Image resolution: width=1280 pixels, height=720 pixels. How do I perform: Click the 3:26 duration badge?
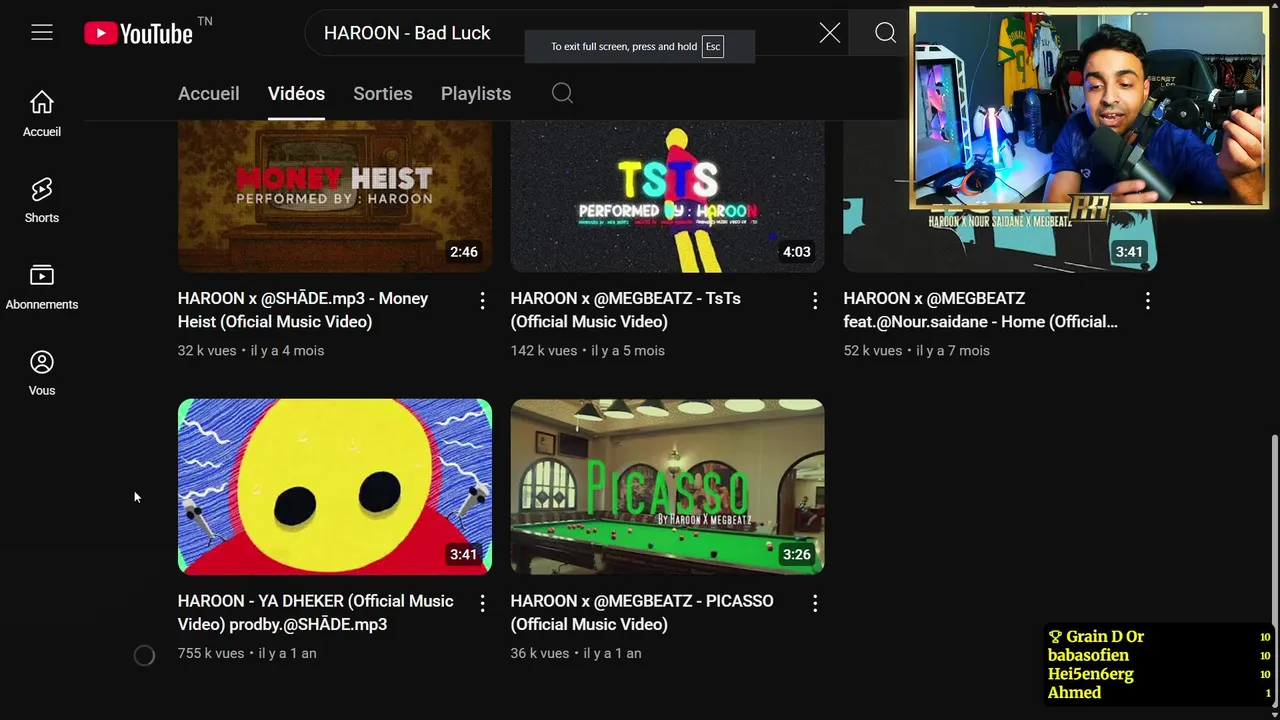point(797,554)
